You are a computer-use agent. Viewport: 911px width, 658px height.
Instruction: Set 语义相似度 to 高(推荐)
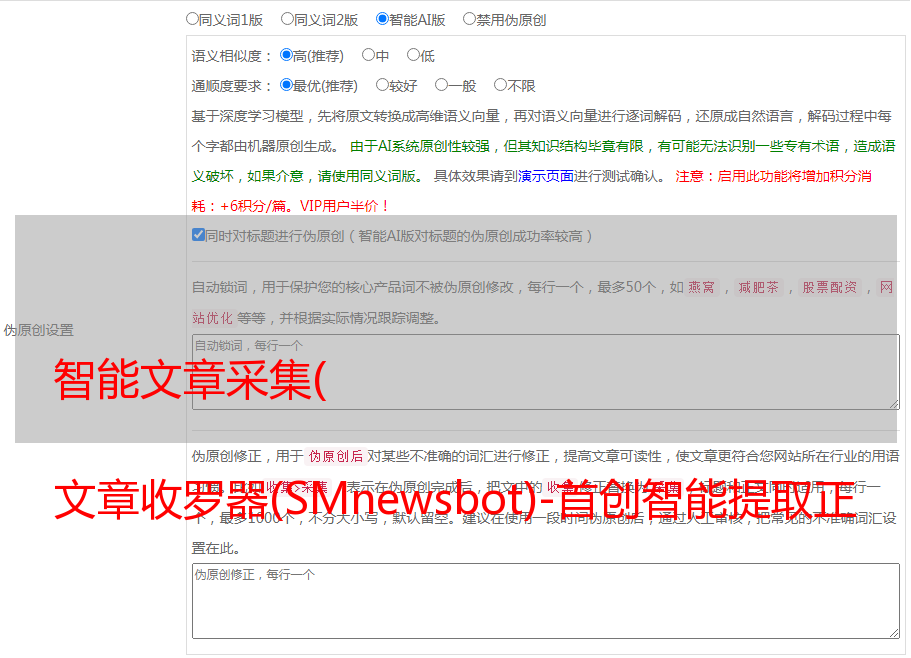pyautogui.click(x=286, y=55)
